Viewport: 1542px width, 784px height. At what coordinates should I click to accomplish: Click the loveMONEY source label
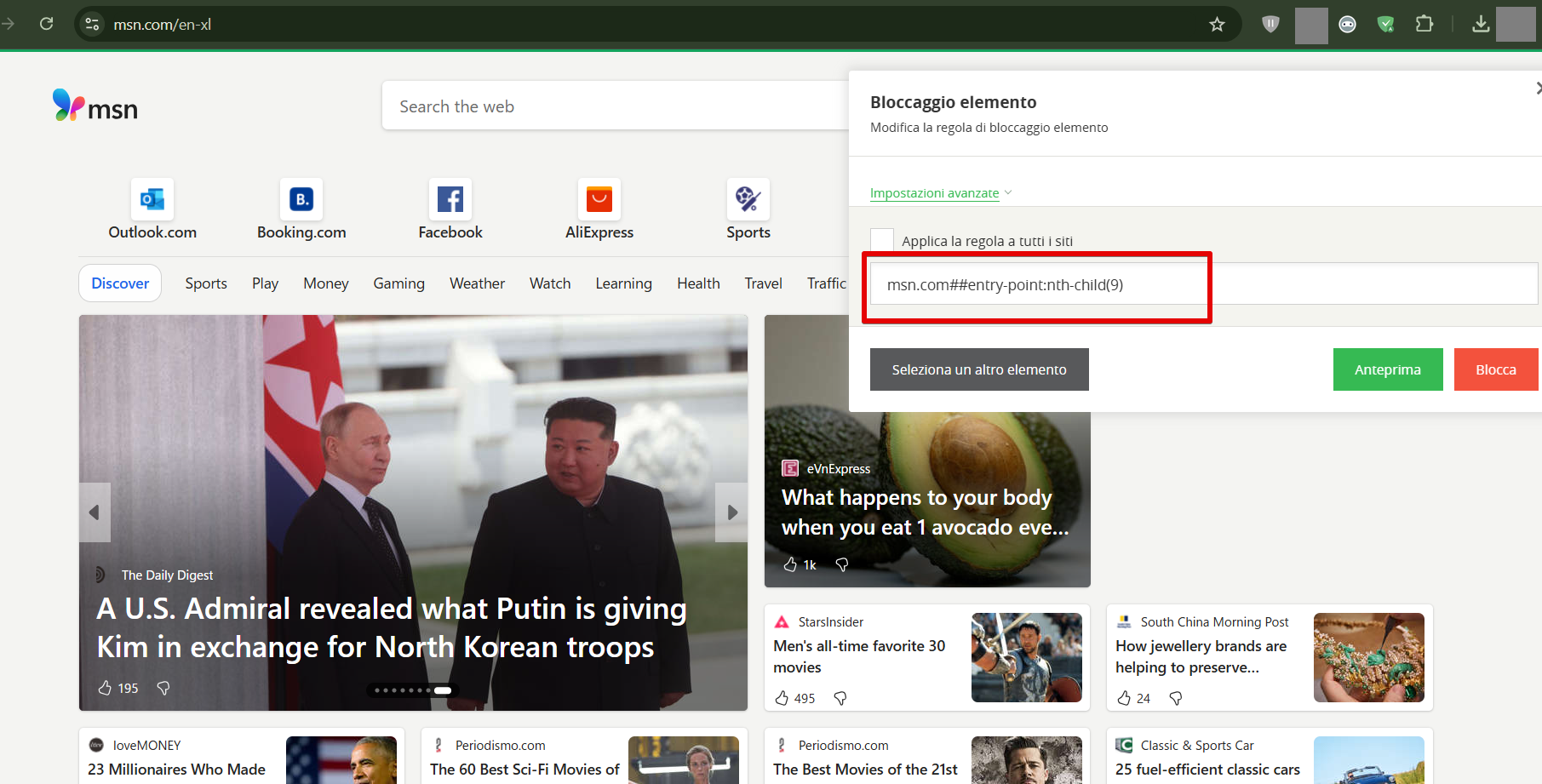tap(147, 746)
